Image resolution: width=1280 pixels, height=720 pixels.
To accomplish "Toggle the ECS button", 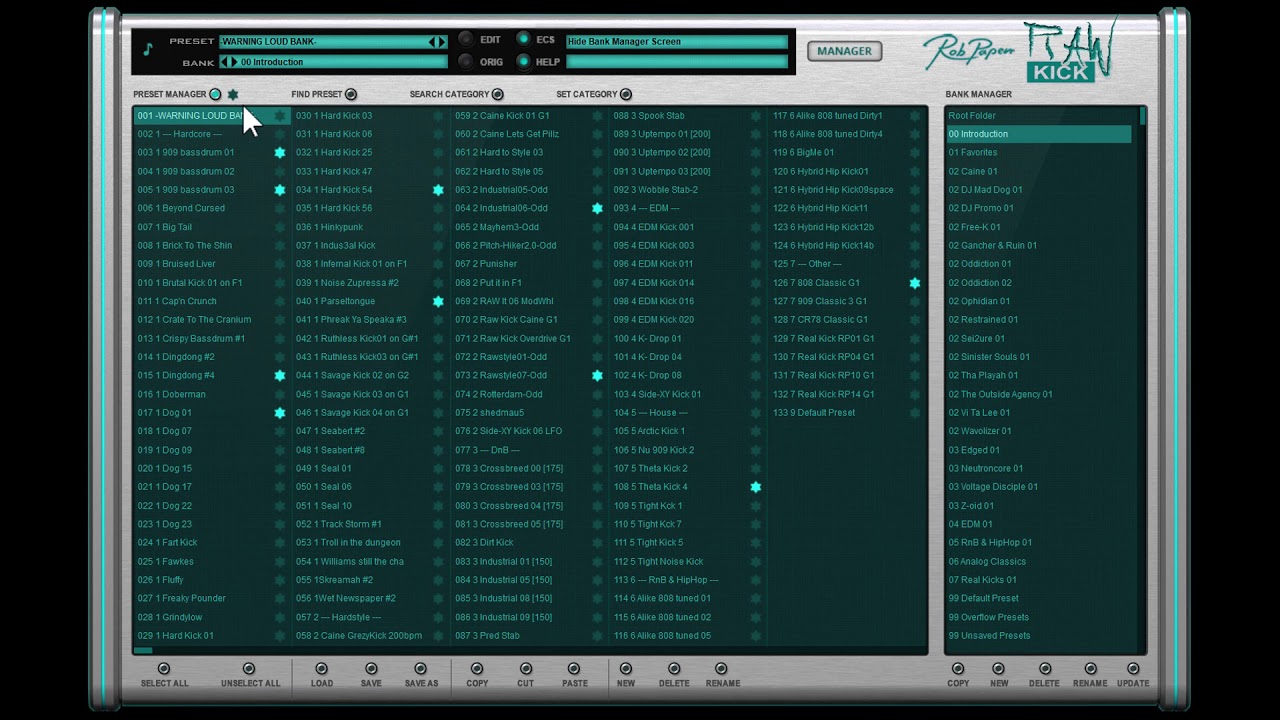I will click(x=523, y=39).
